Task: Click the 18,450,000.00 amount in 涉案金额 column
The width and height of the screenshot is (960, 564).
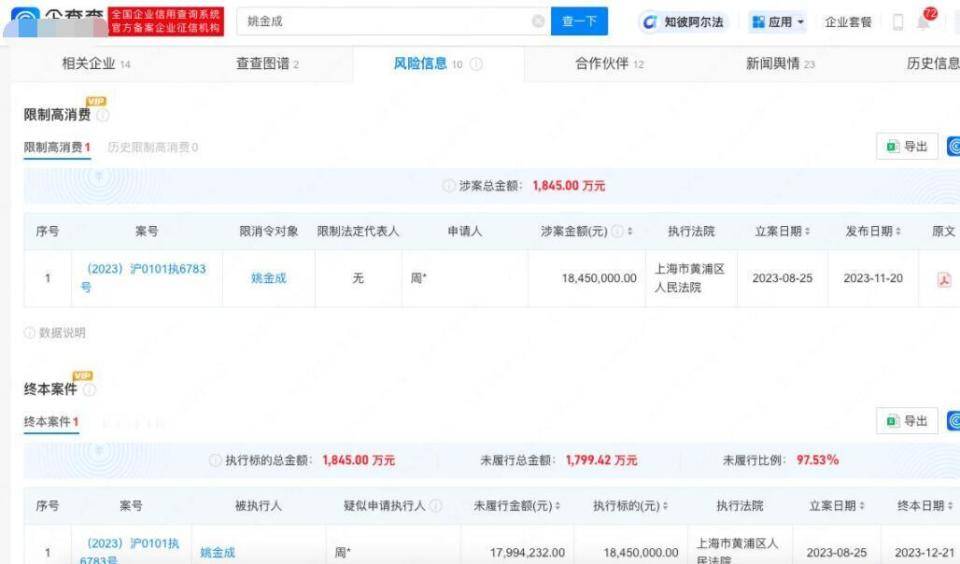Action: tap(599, 278)
